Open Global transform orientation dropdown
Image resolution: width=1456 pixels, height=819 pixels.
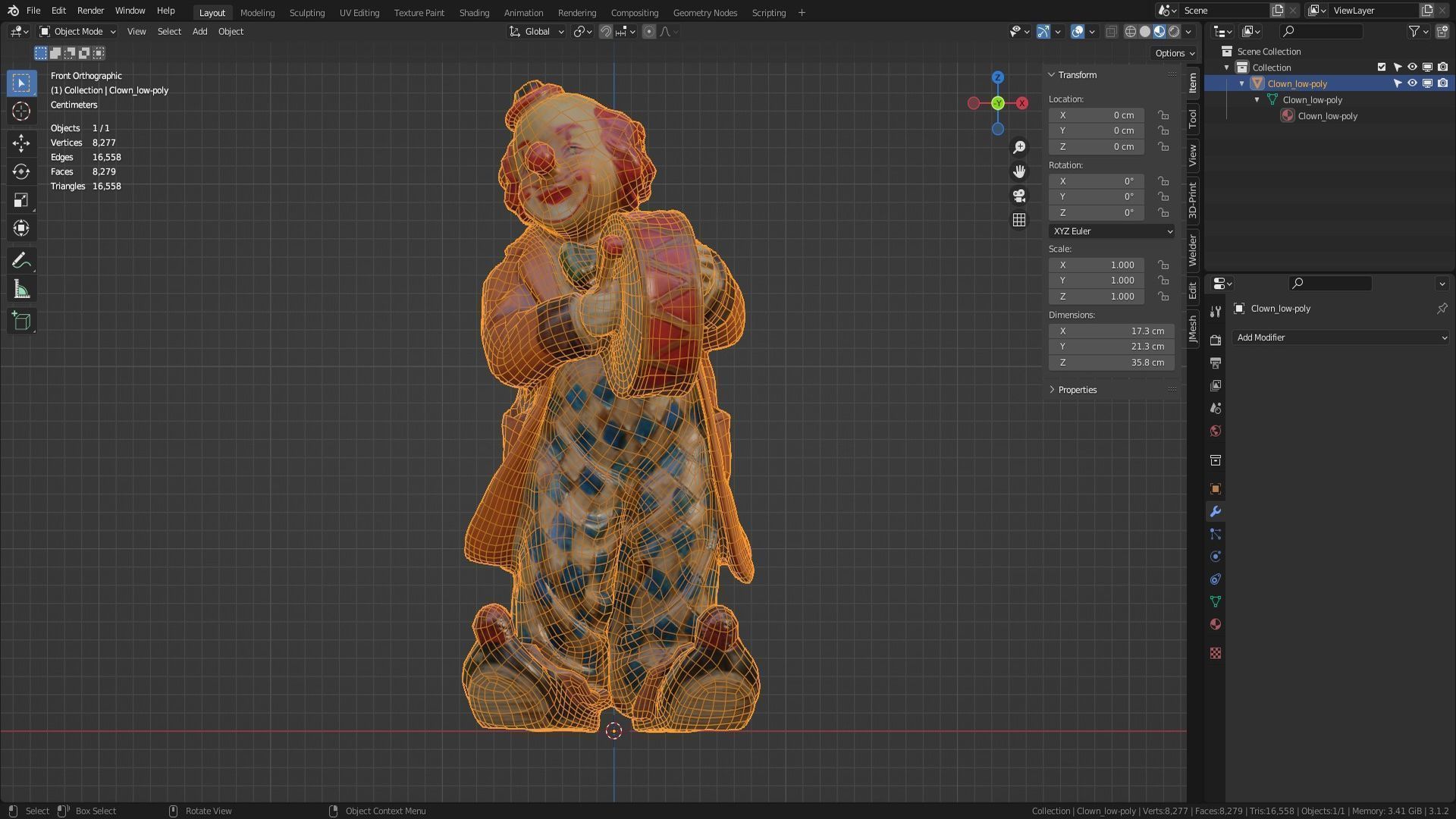tap(537, 32)
